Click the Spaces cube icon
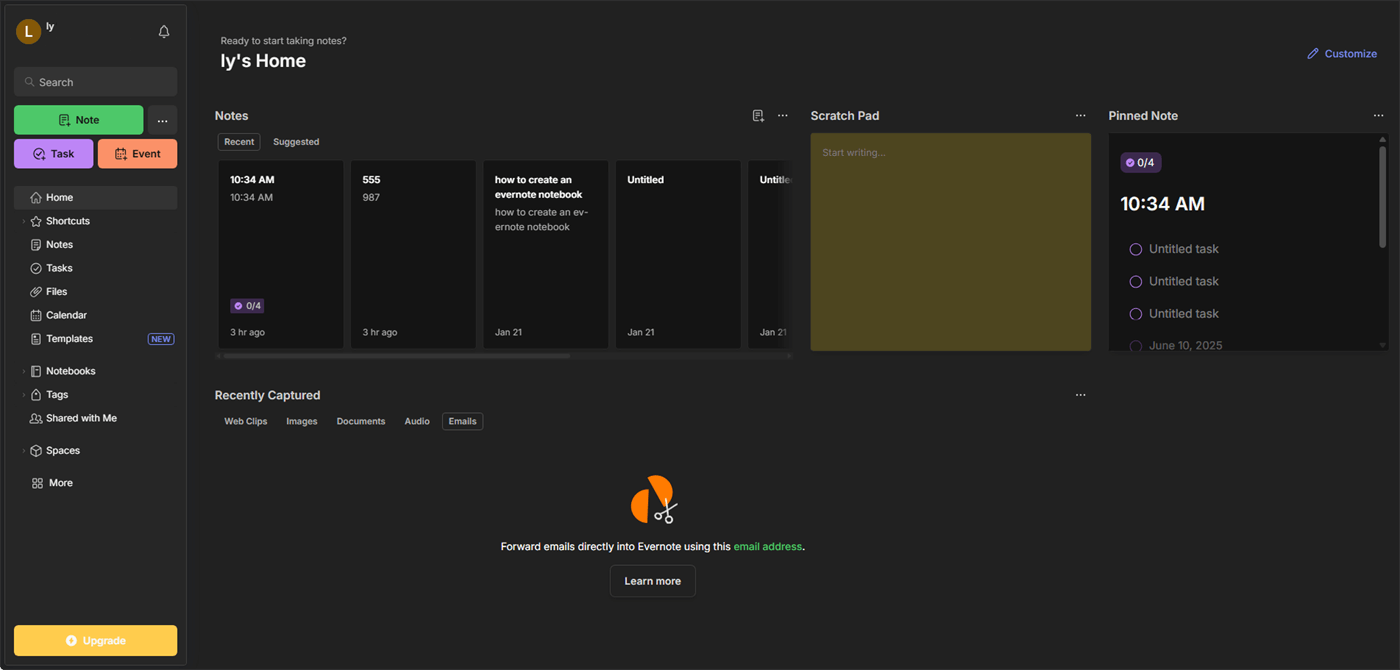The height and width of the screenshot is (670, 1400). click(36, 451)
